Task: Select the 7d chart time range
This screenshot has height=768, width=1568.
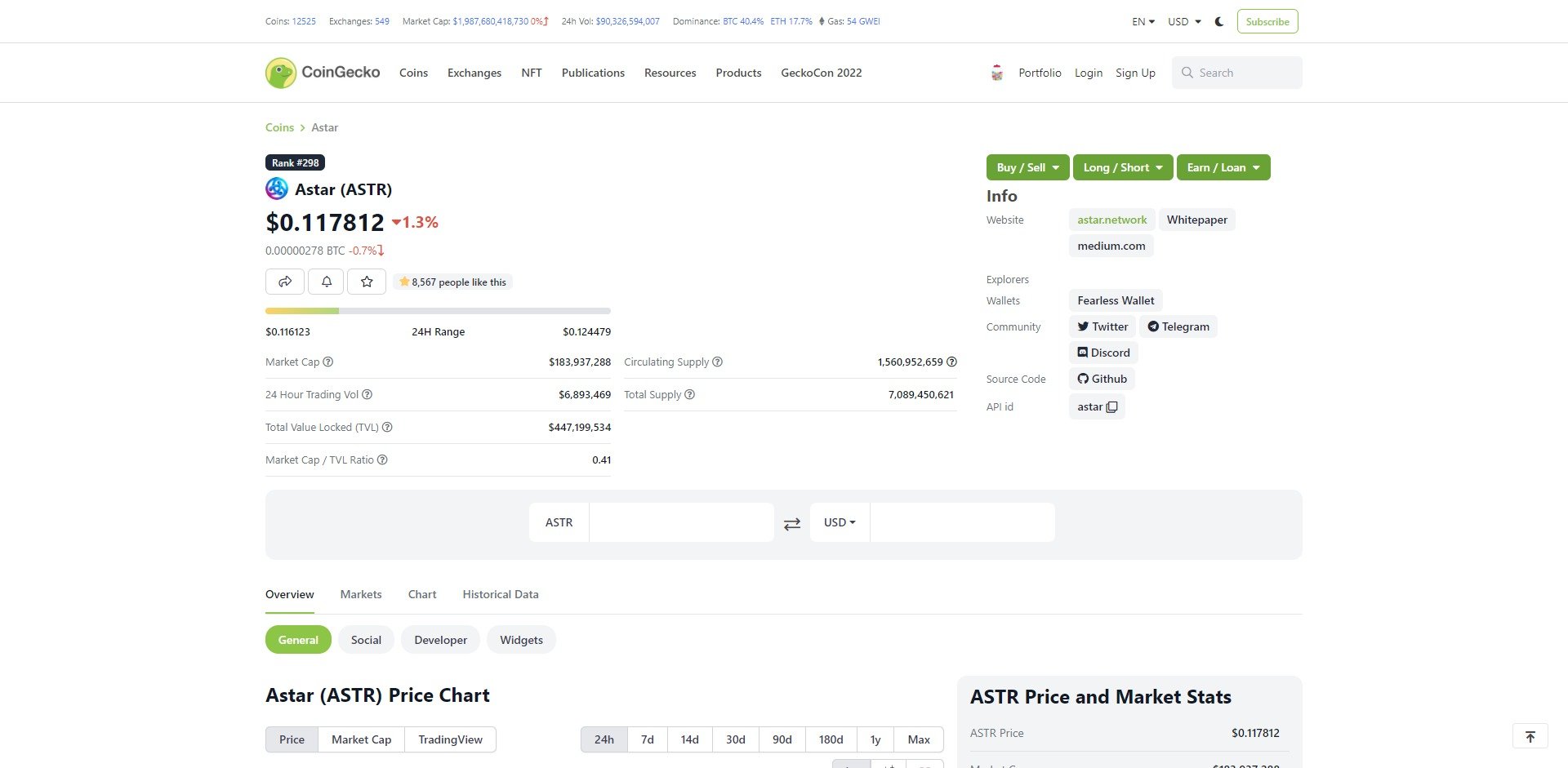Action: click(x=647, y=739)
